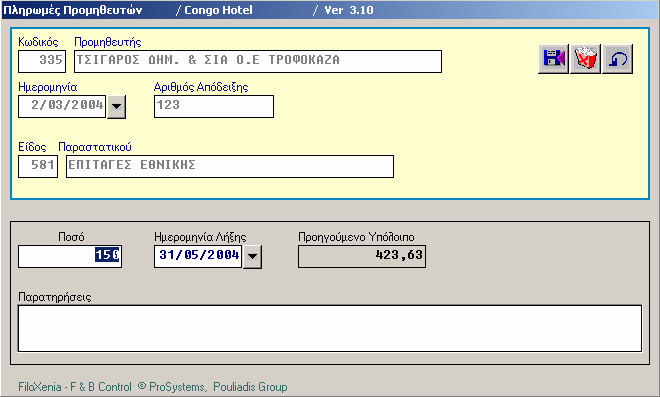This screenshot has width=660, height=397.
Task: Click the Ποσό amount field
Action: [x=70, y=256]
